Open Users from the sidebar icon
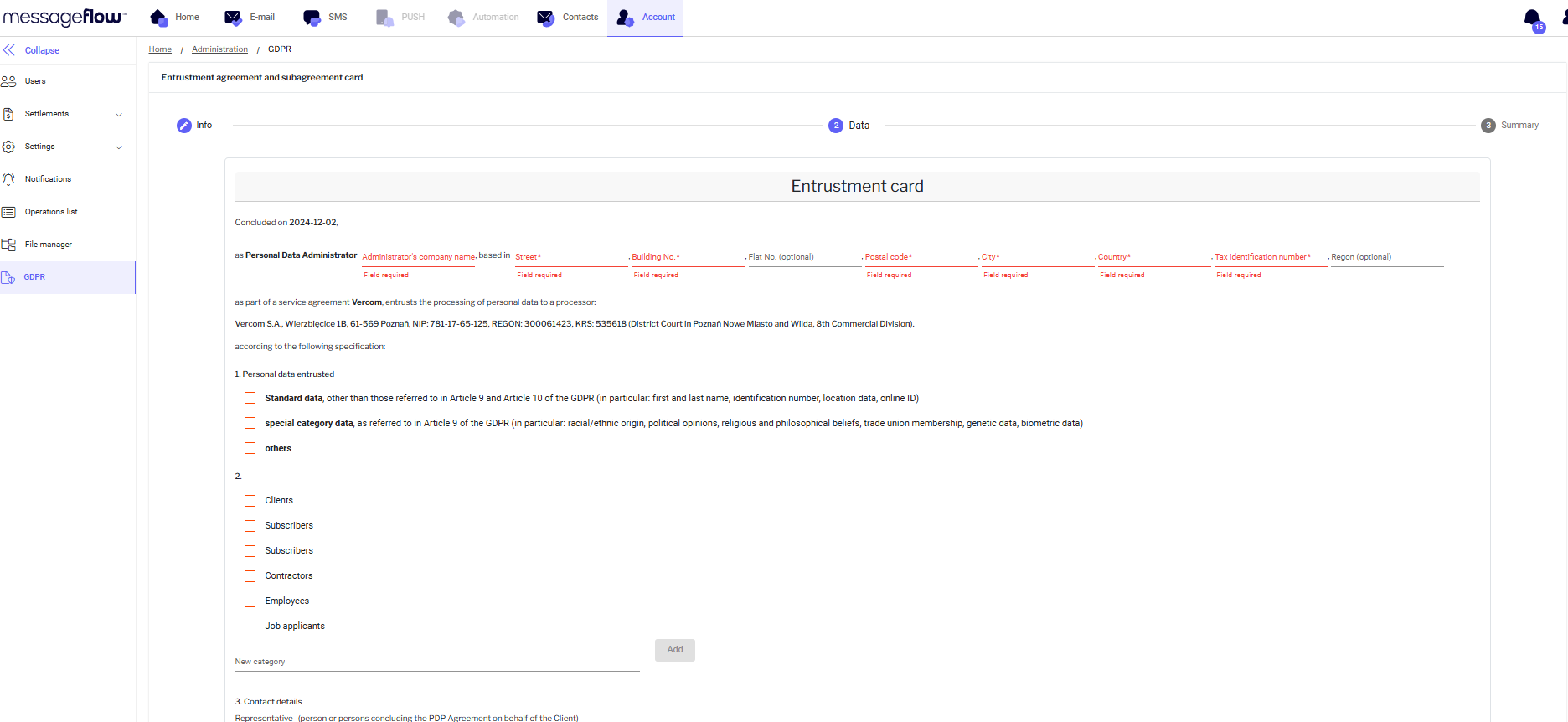Screen dimensions: 1568x722 [9, 81]
